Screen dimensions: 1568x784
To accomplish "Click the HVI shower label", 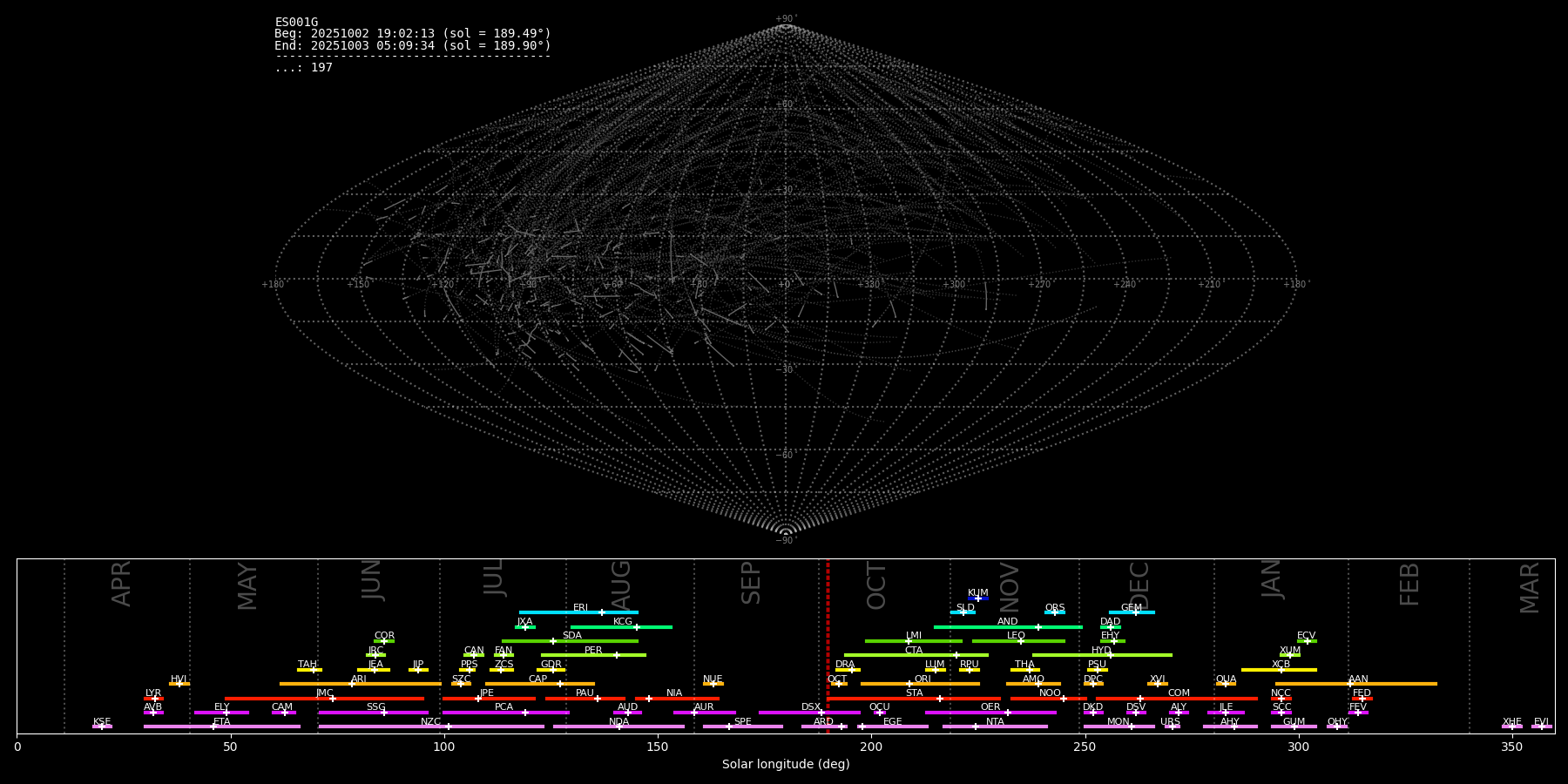I will click(x=179, y=679).
